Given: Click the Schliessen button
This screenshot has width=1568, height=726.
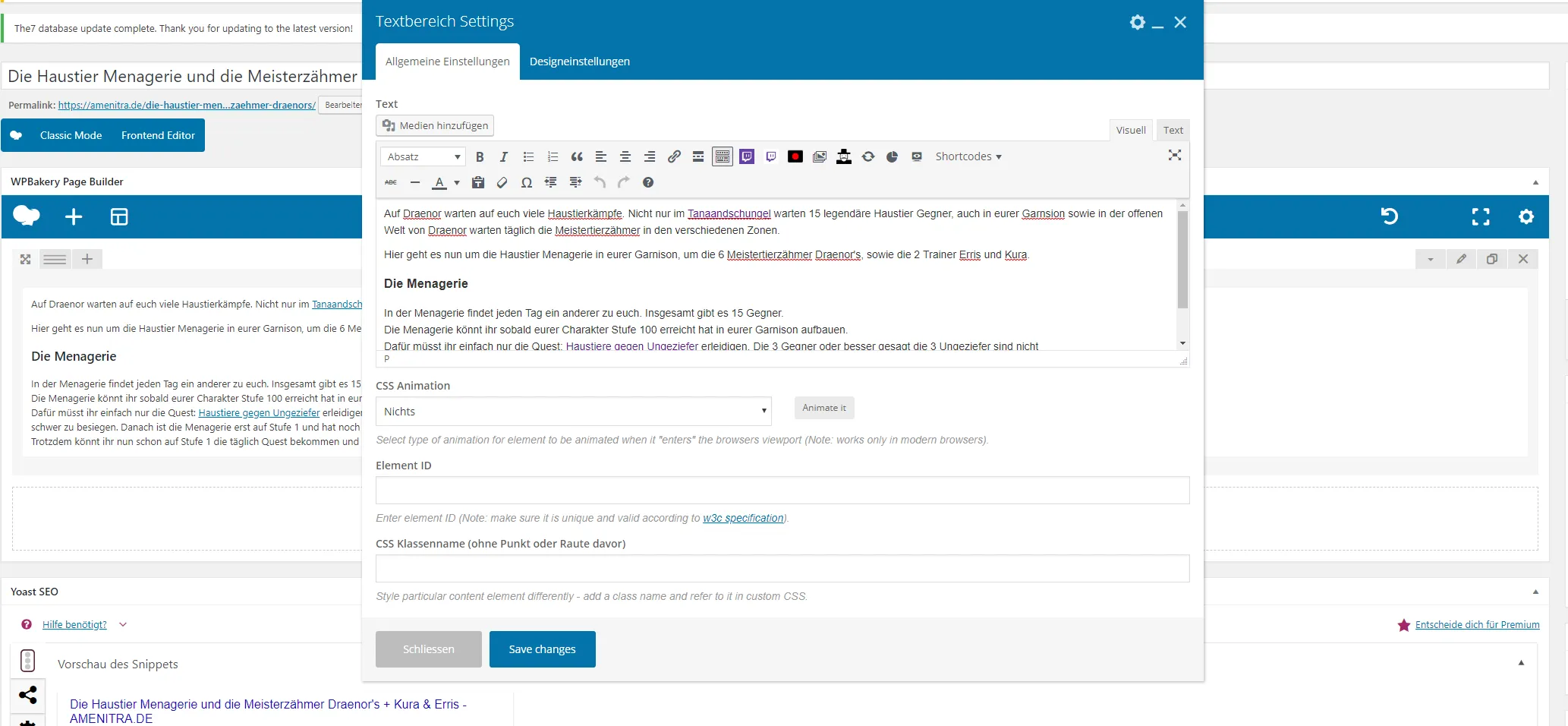Looking at the screenshot, I should (429, 649).
